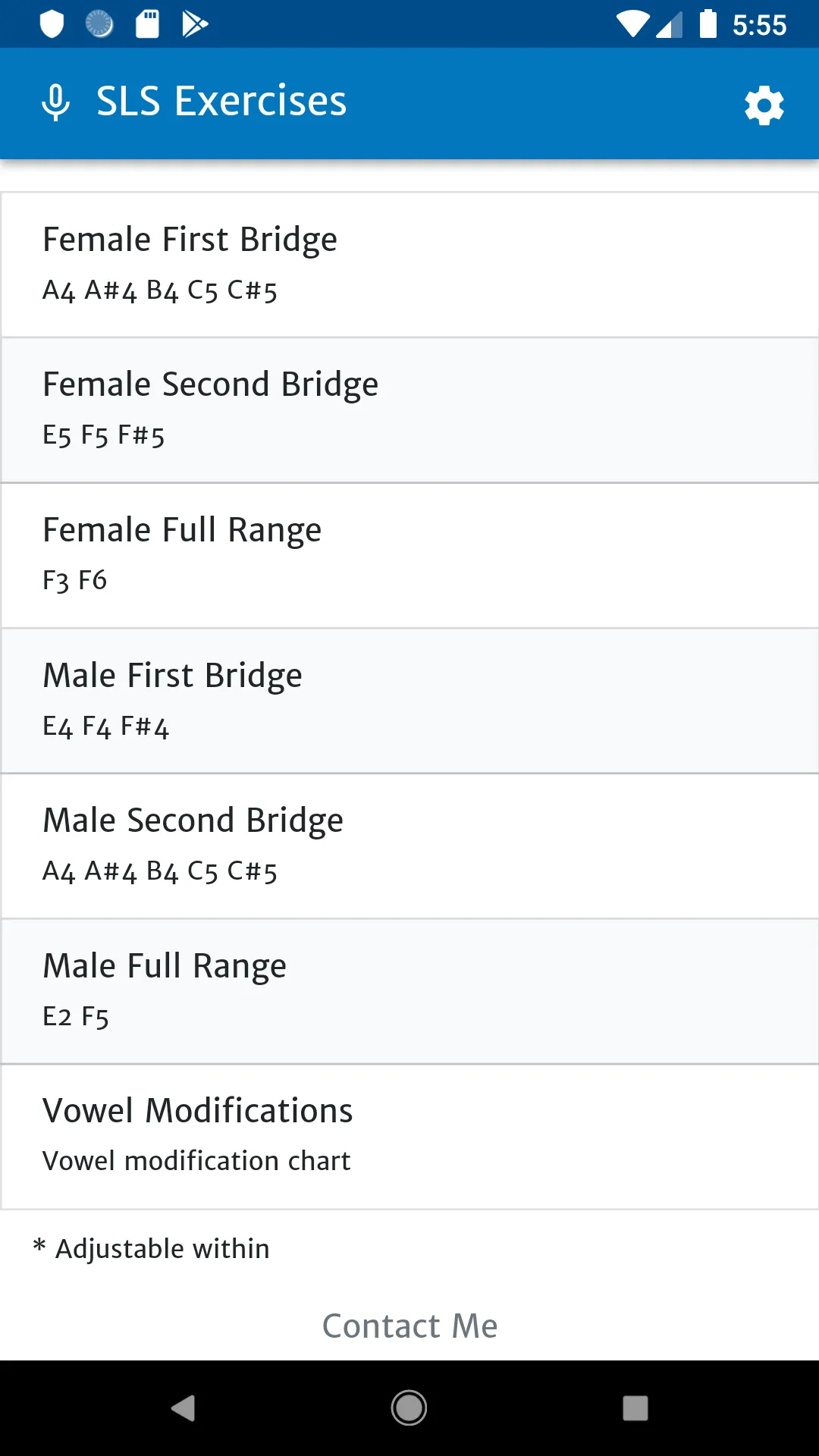Viewport: 819px width, 1456px height.
Task: Tap the Adjustable within note
Action: pos(152,1248)
